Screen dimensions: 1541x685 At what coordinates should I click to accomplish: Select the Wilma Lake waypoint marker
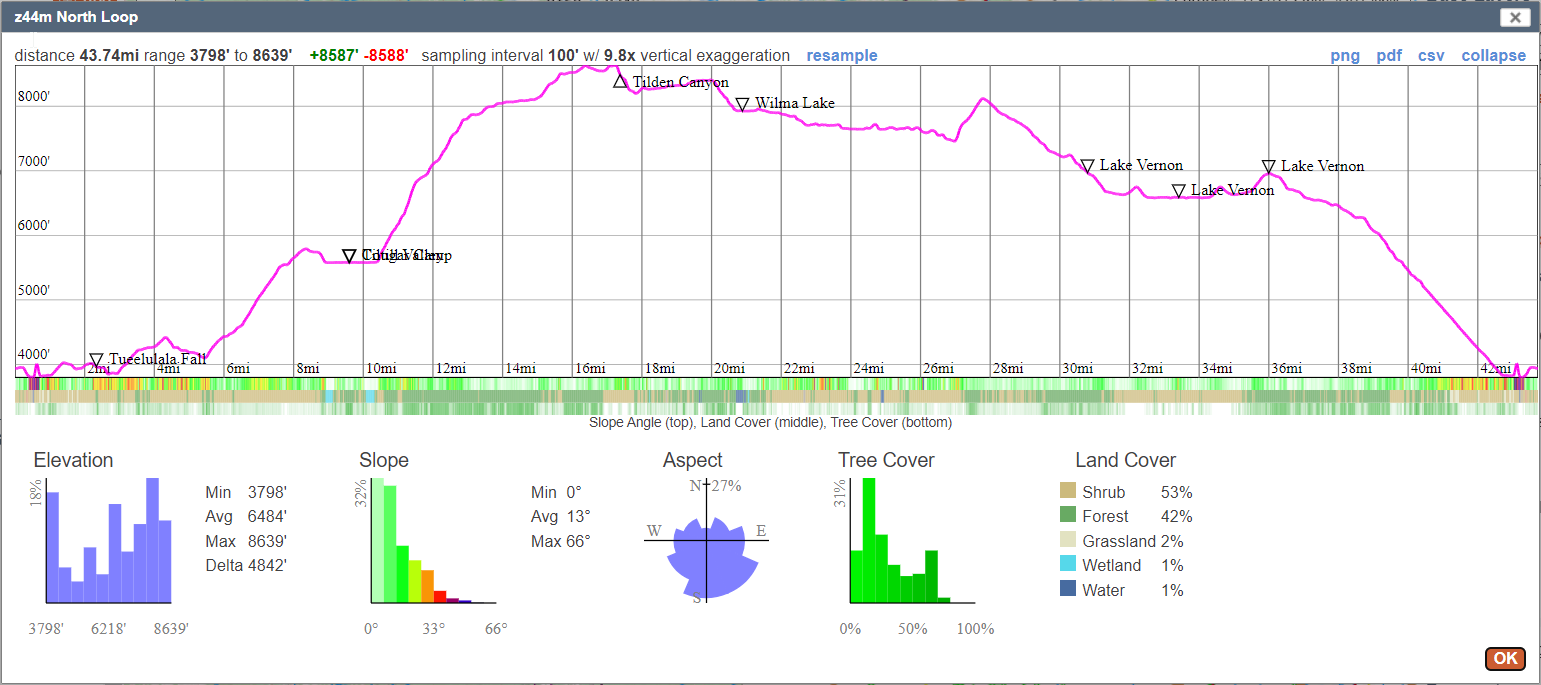tap(742, 104)
